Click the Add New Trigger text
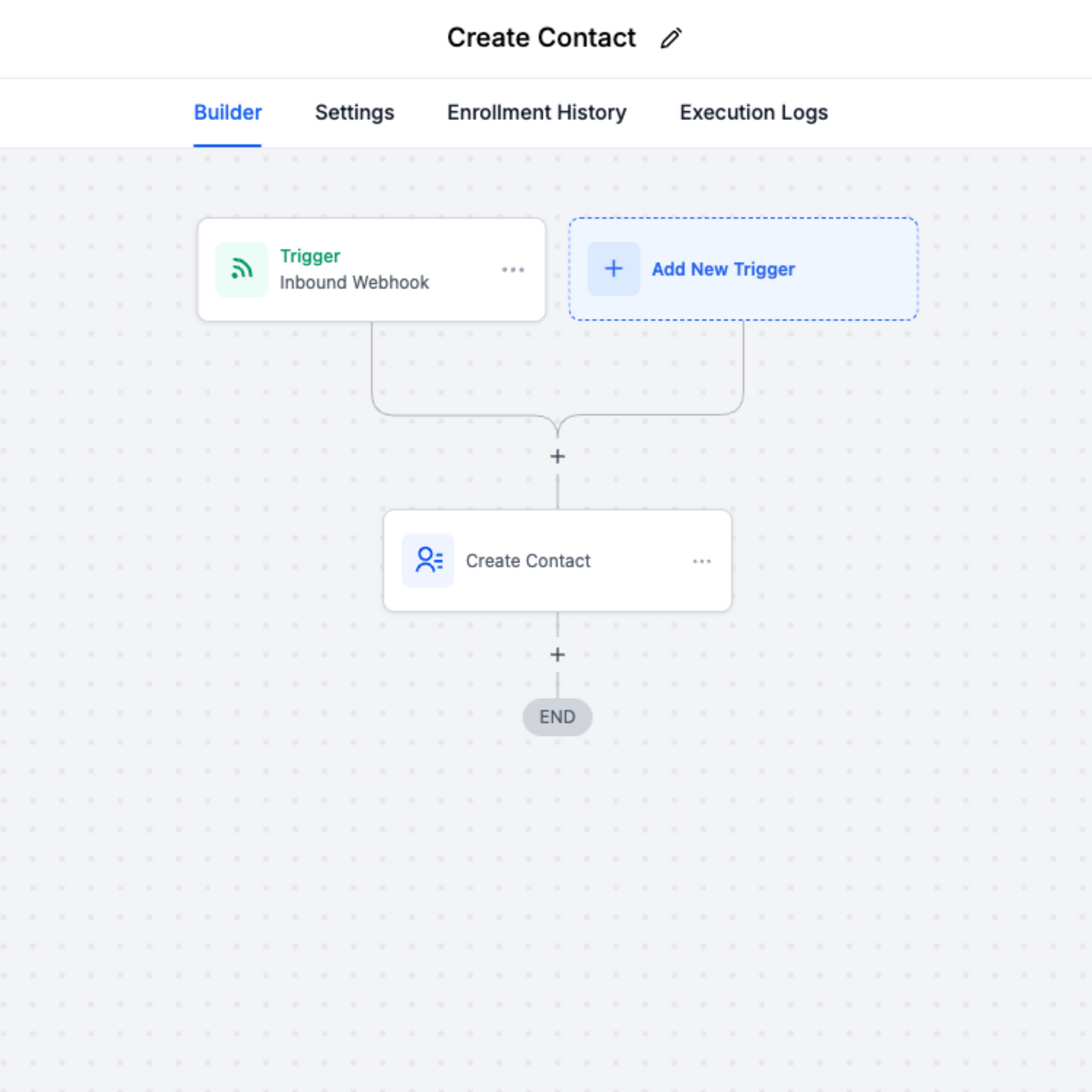 (723, 269)
